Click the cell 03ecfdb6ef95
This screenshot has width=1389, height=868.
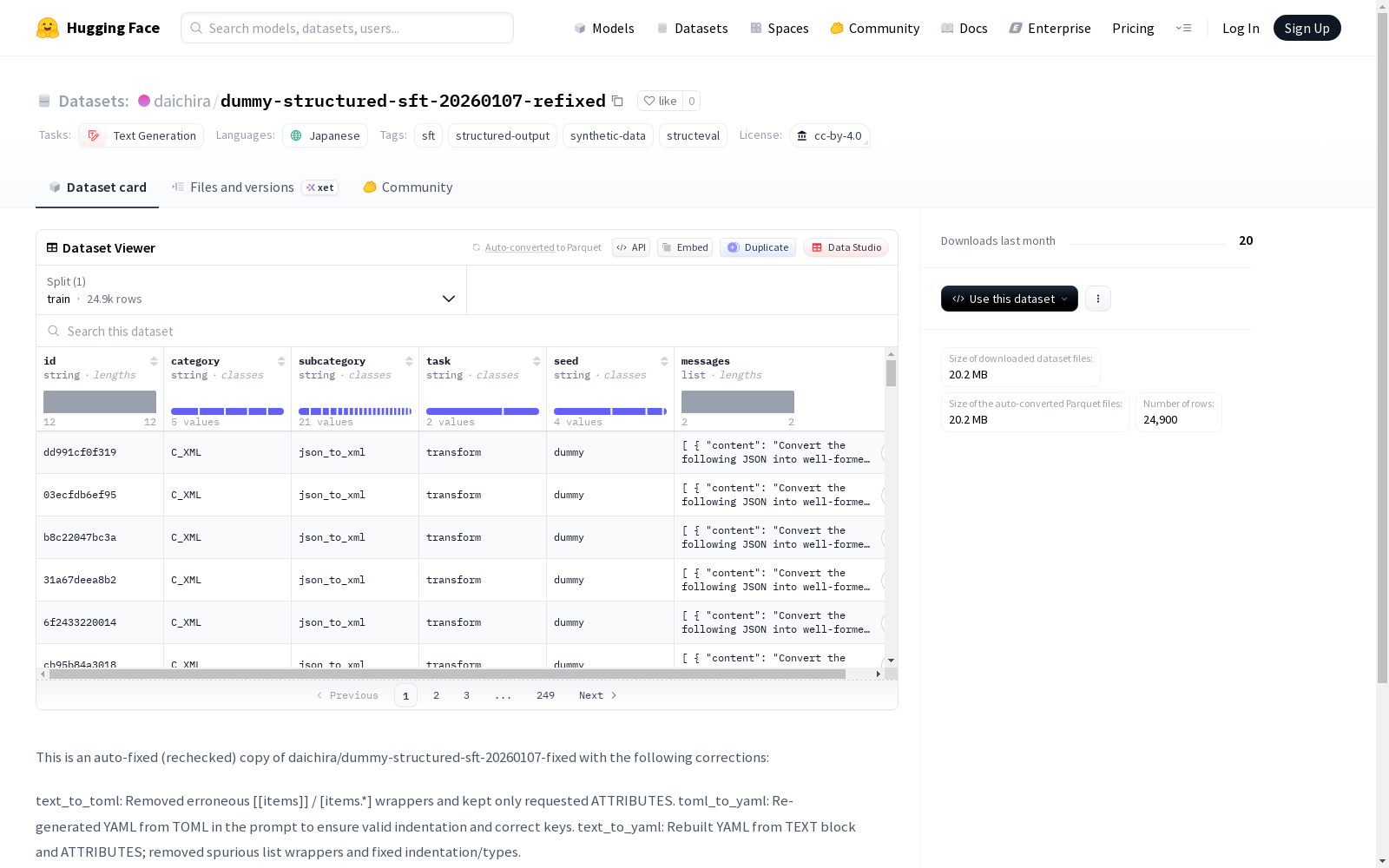pos(100,495)
